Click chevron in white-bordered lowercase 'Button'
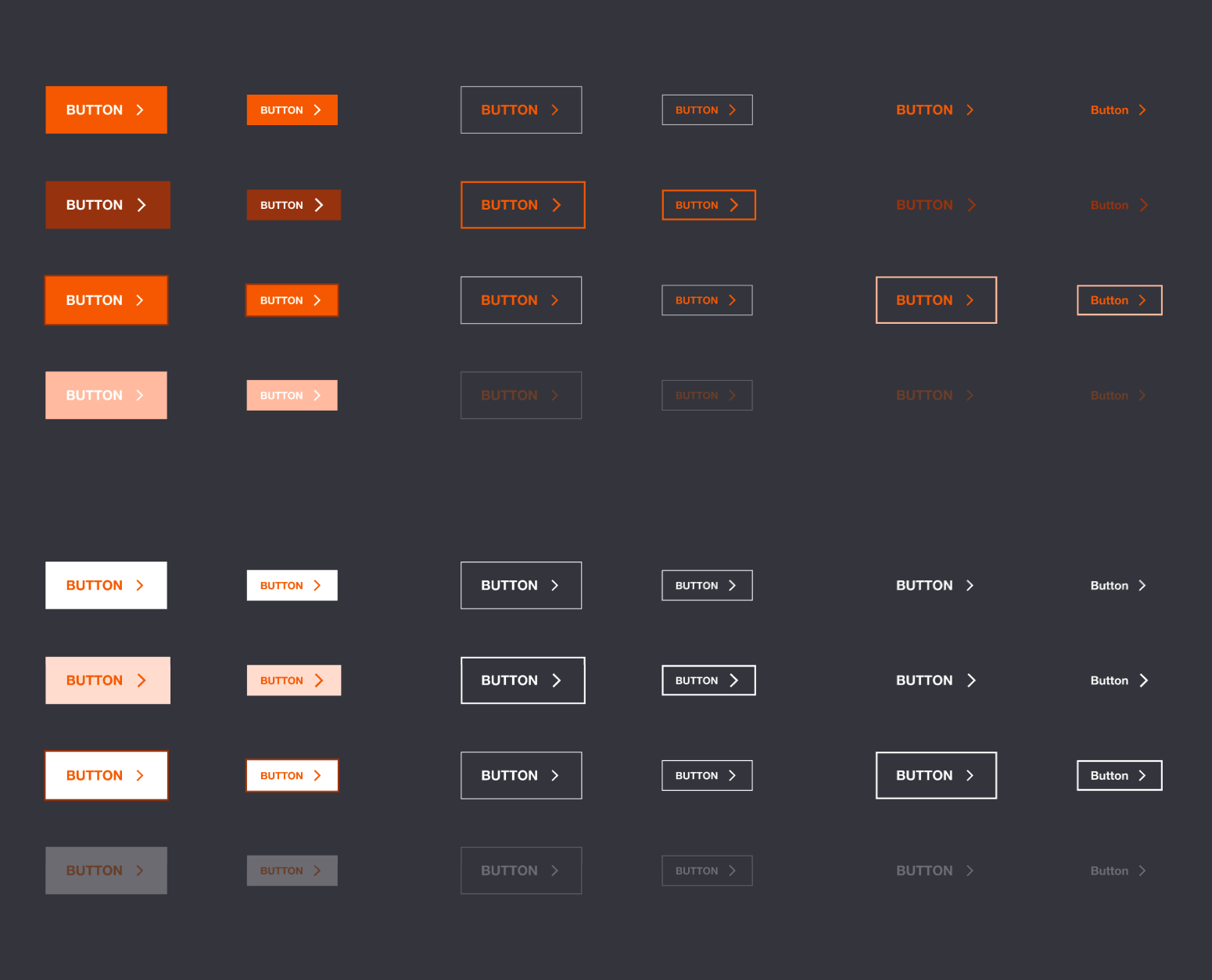 coord(1142,776)
